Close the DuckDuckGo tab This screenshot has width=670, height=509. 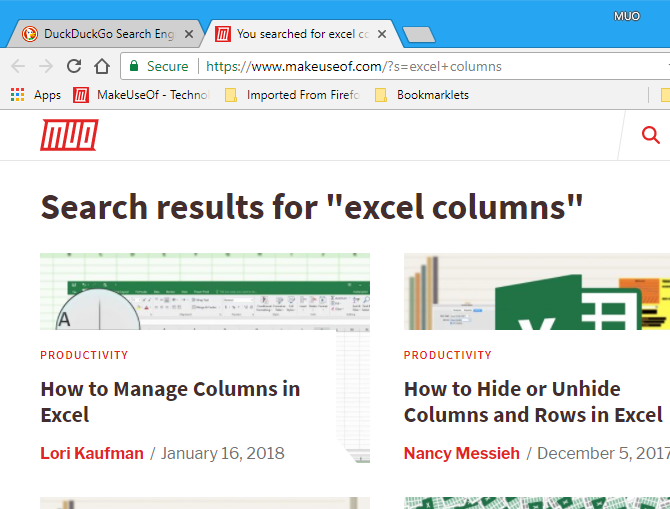[x=189, y=34]
